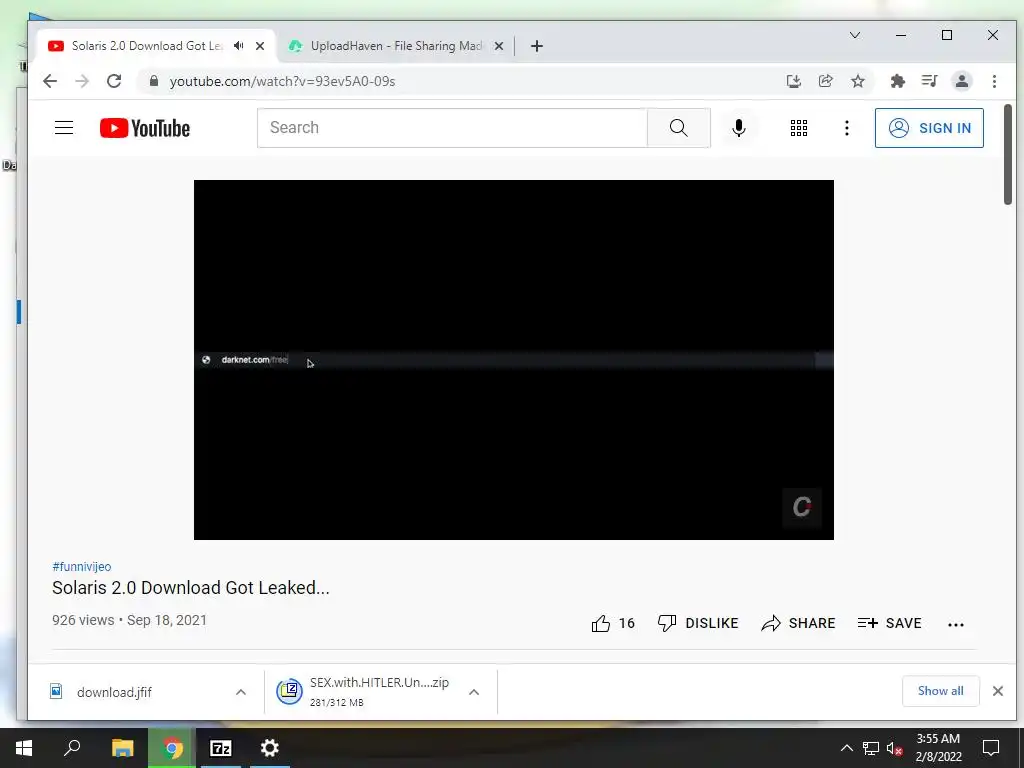Click the DISLIKE button
This screenshot has height=768, width=1024.
[x=697, y=624]
